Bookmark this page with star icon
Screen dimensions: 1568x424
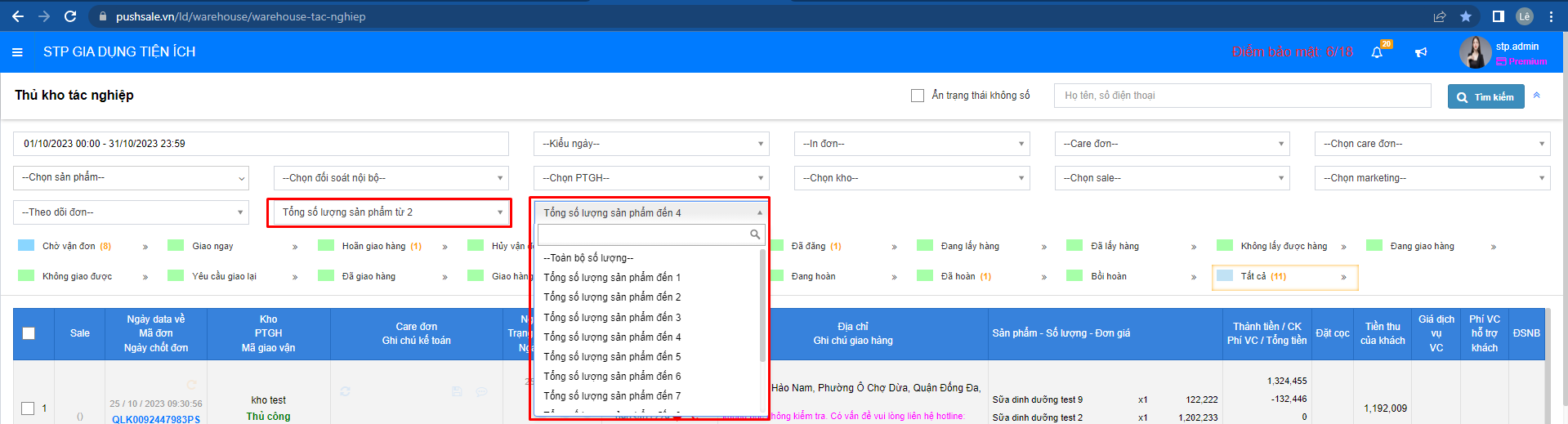1466,16
